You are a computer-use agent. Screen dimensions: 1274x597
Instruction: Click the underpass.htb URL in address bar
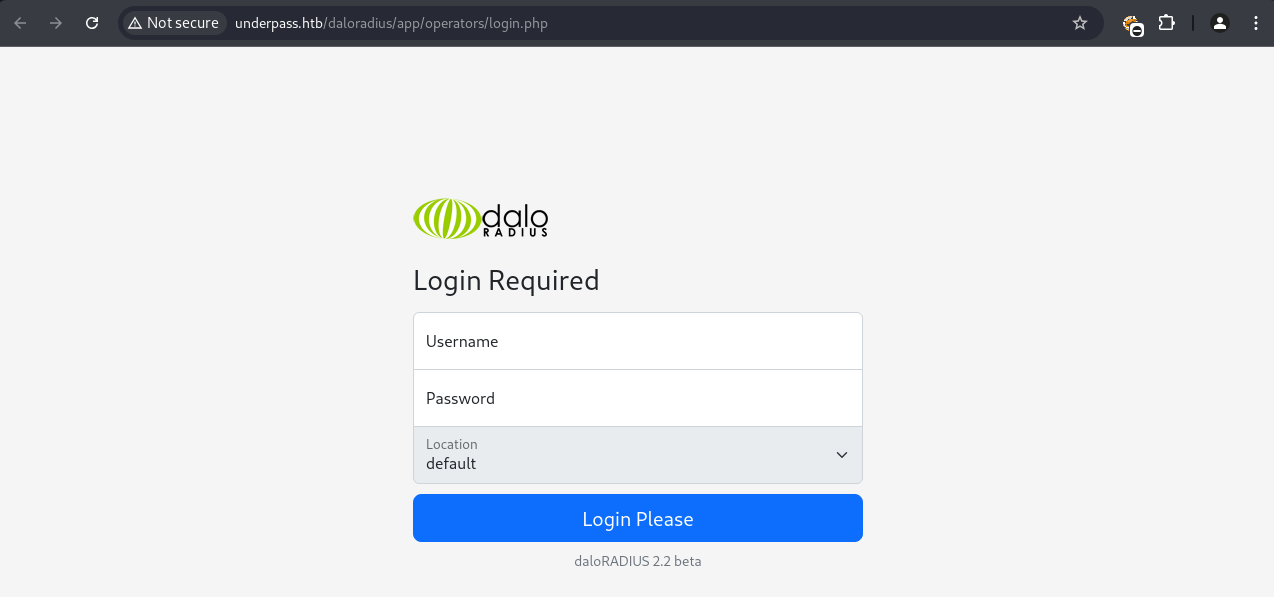[391, 23]
